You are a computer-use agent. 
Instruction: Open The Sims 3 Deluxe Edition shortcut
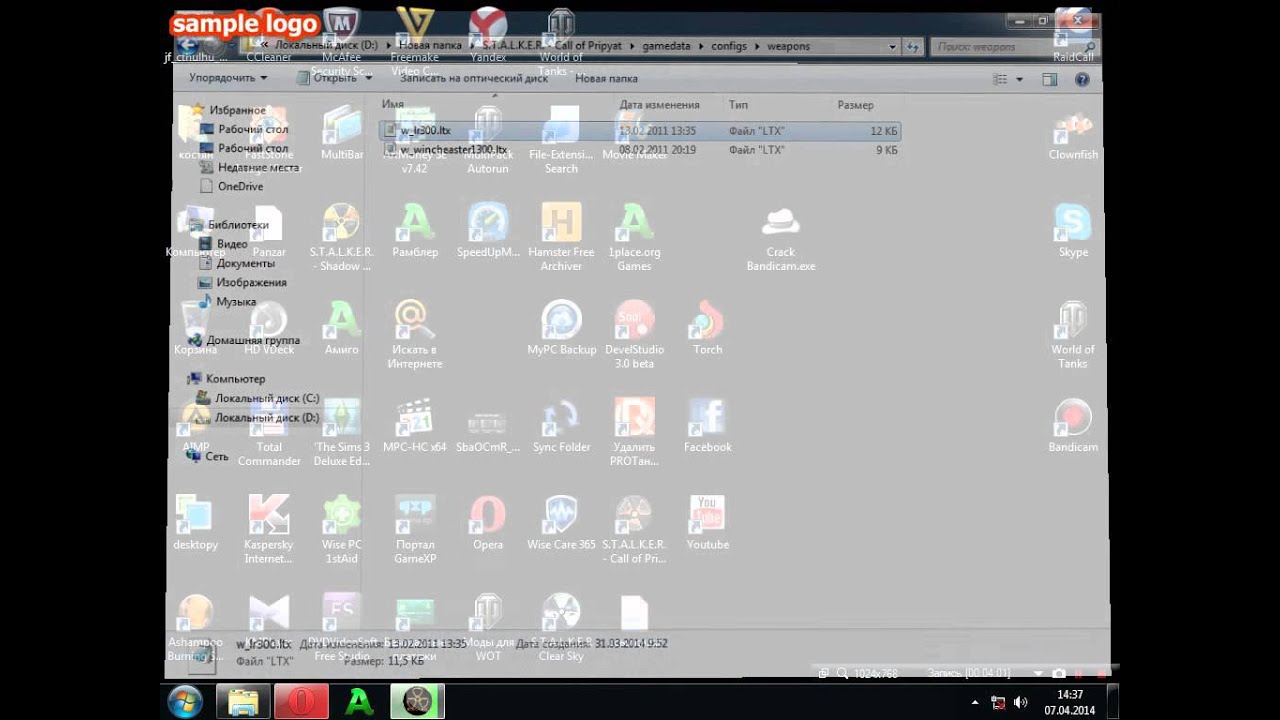[342, 433]
